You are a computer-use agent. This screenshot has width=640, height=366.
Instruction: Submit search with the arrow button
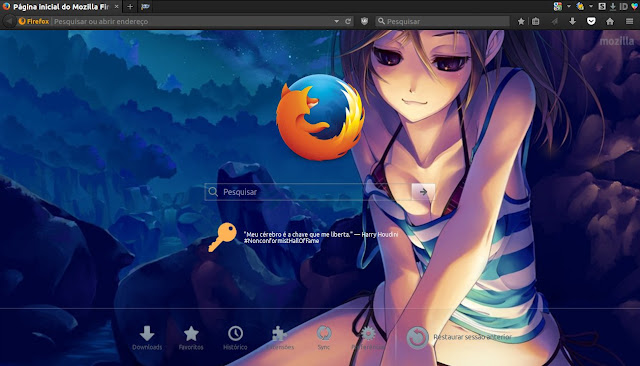[x=423, y=192]
